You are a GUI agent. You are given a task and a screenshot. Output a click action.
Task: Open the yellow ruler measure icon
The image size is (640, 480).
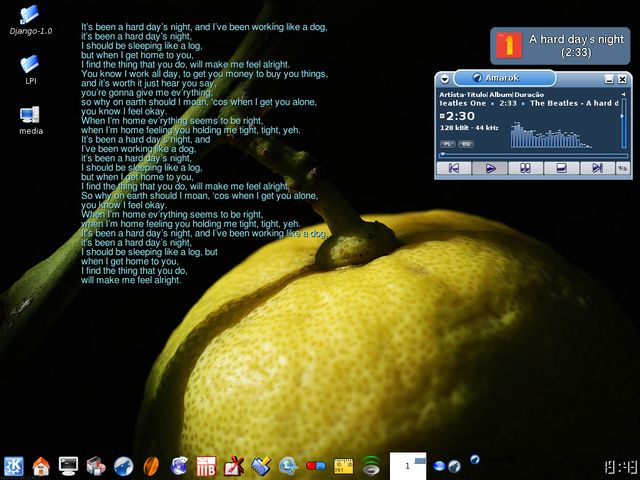coord(344,466)
